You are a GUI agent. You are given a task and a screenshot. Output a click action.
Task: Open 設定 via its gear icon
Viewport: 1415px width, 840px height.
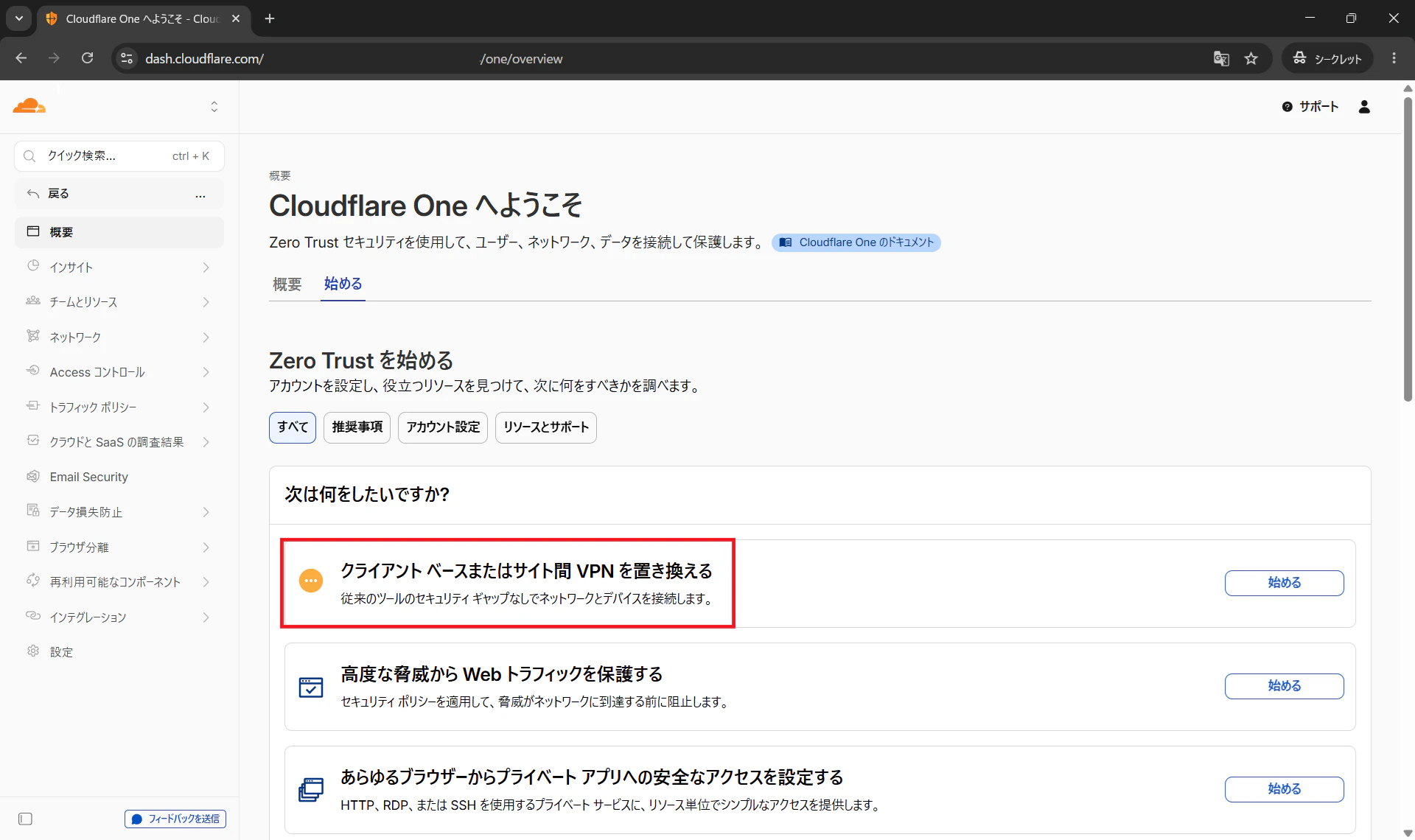[33, 651]
